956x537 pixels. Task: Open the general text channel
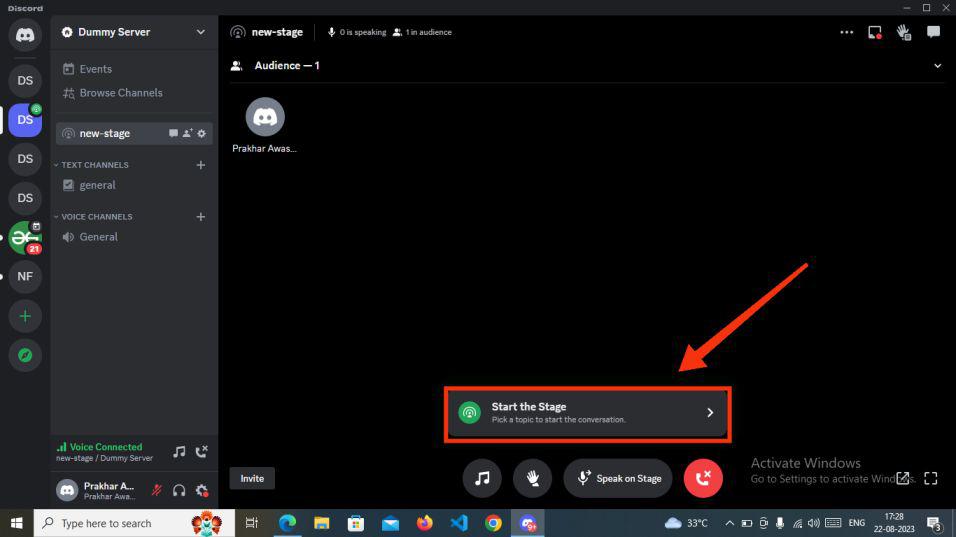(x=134, y=185)
